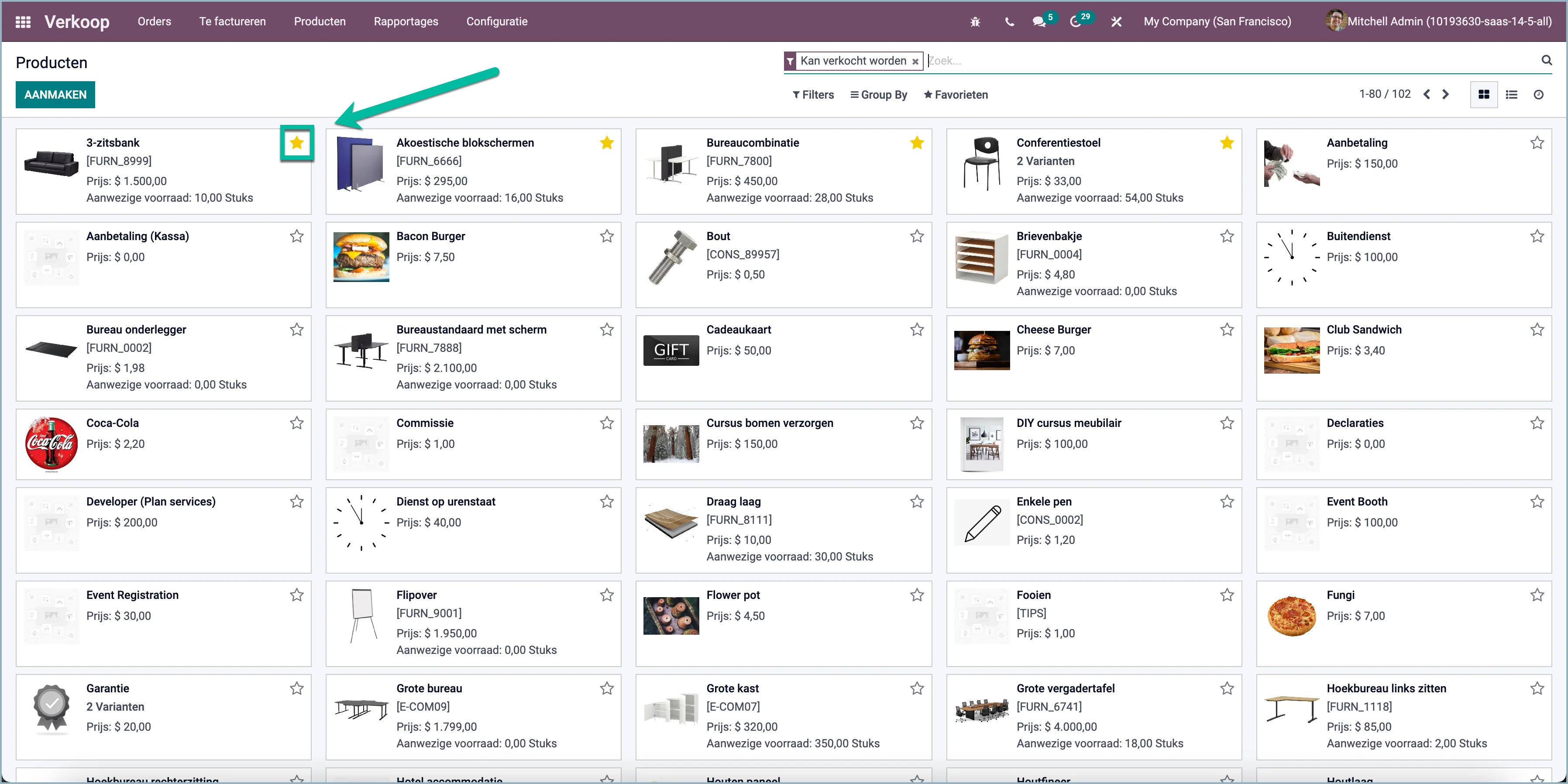Star the Flipover product
The image size is (1568, 784).
point(606,595)
